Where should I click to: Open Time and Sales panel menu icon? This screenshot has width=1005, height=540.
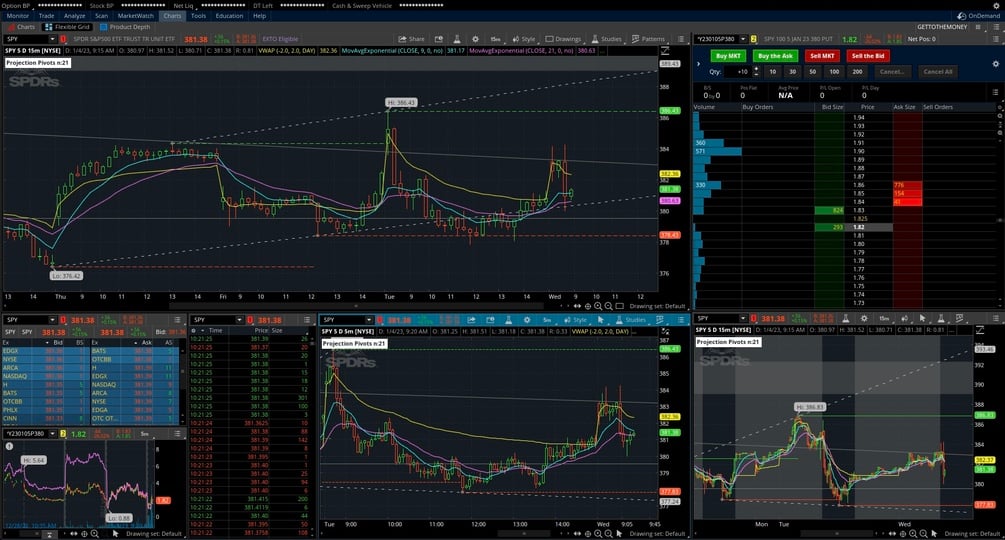[307, 320]
